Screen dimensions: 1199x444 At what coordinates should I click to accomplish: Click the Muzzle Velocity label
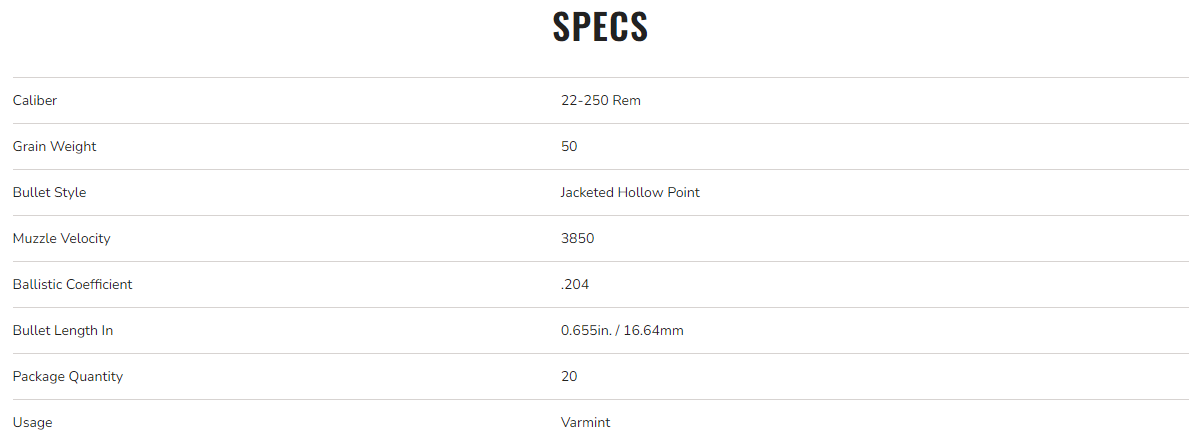61,238
